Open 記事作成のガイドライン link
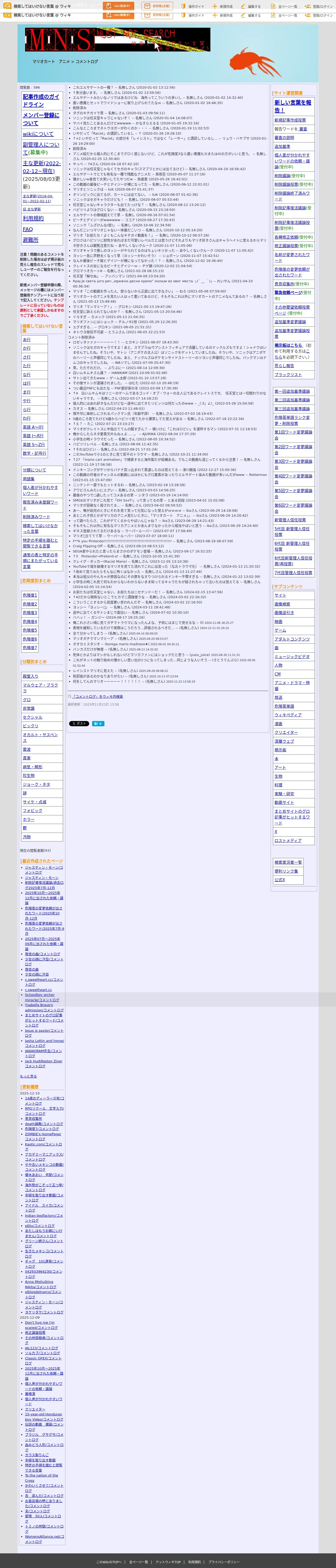336x1568 pixels. point(41,100)
